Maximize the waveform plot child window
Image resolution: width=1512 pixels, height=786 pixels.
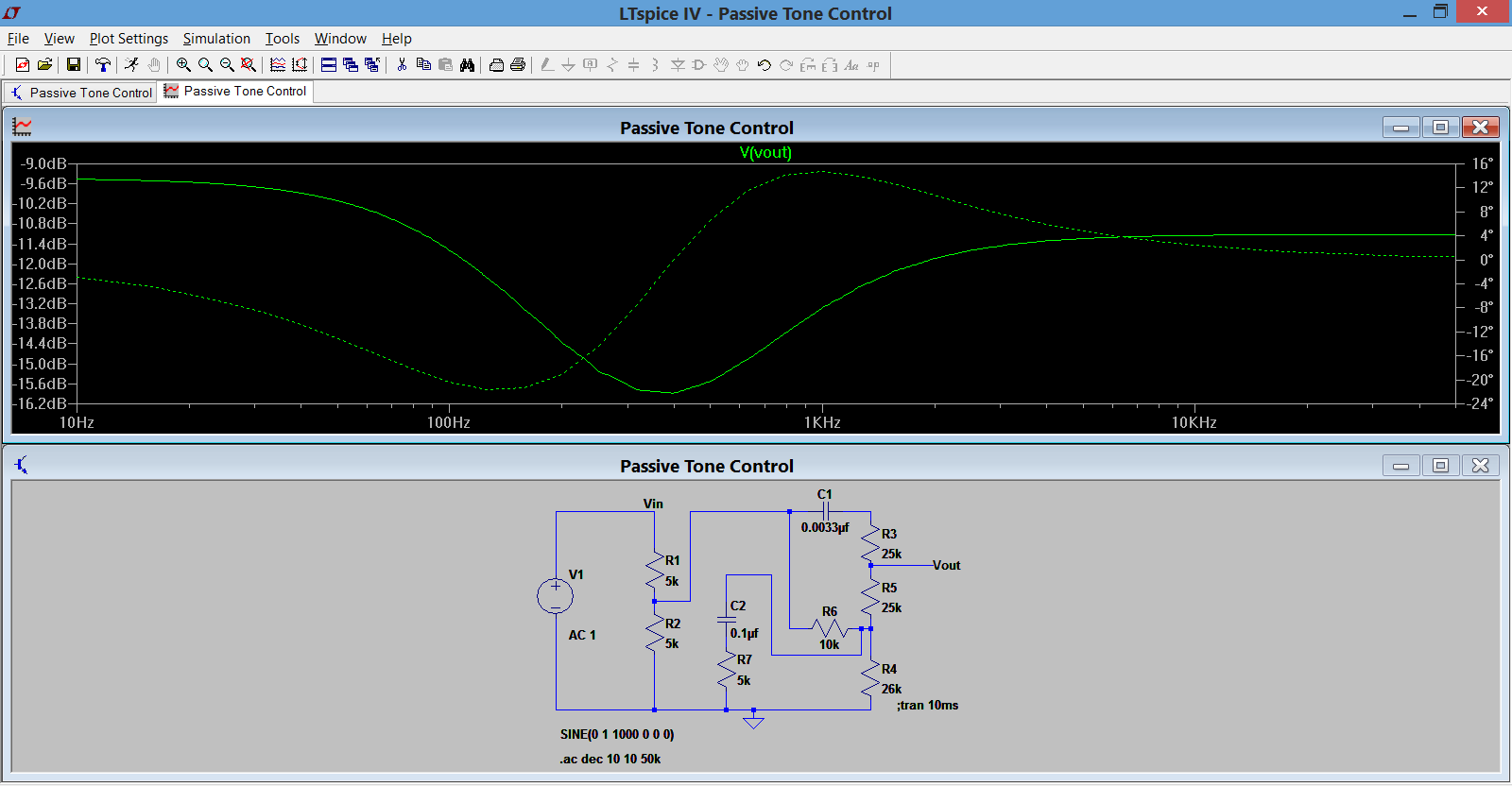1440,127
